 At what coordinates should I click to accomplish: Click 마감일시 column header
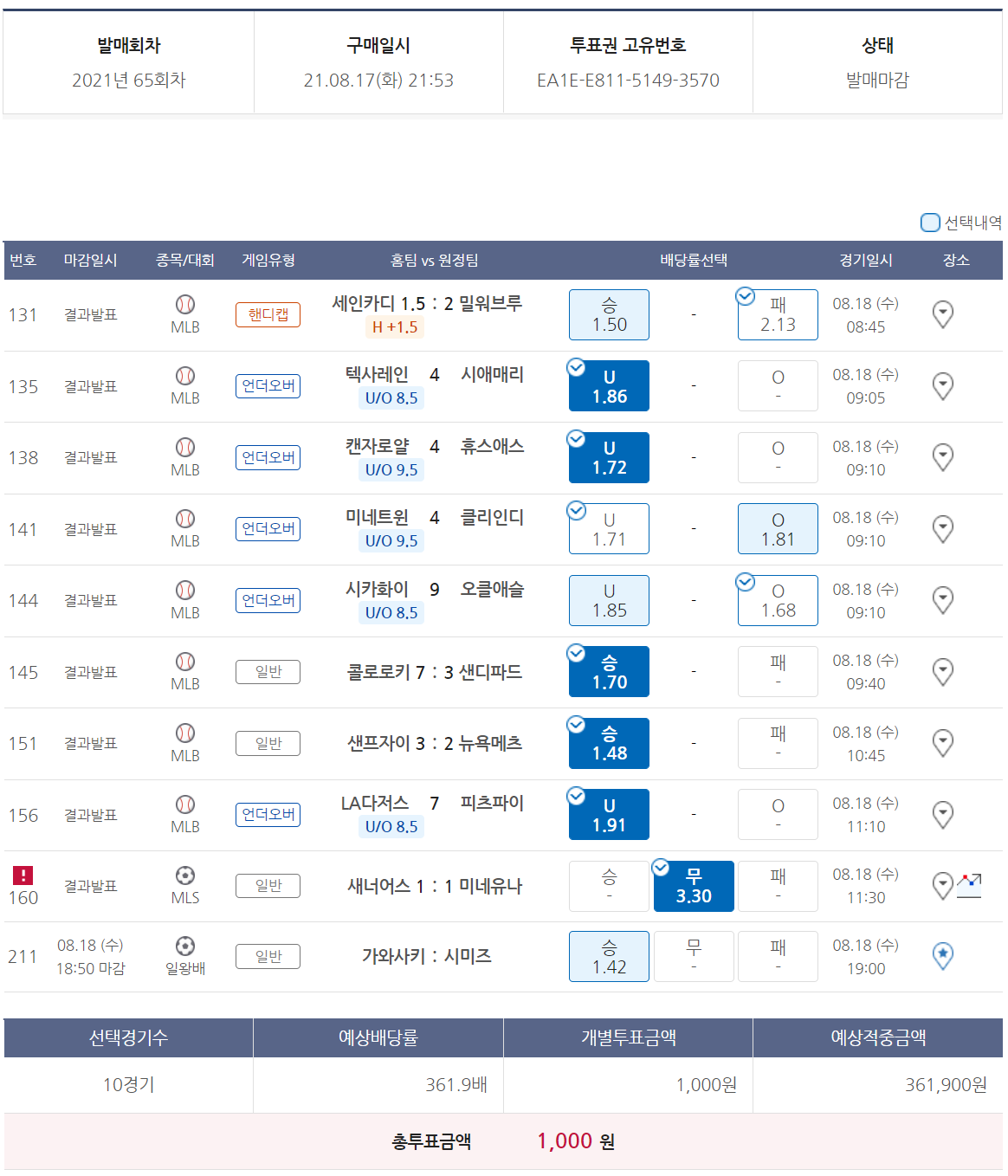pyautogui.click(x=90, y=260)
